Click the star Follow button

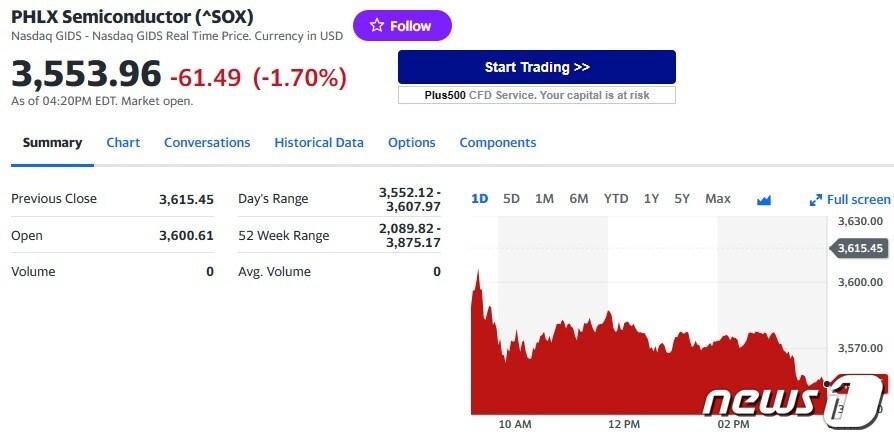(x=402, y=26)
